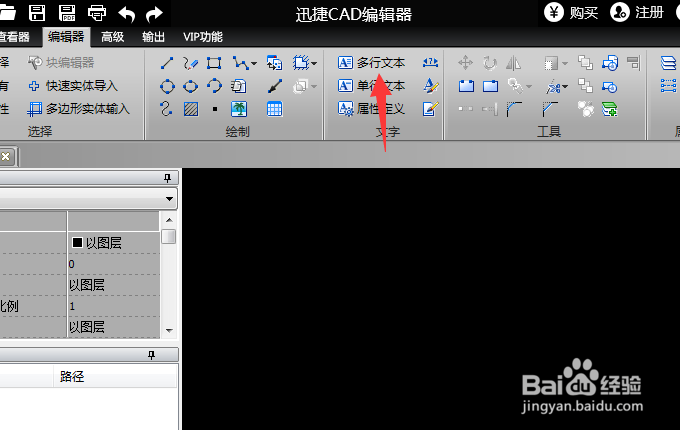This screenshot has width=680, height=430.
Task: Expand the properties panel object combo box
Action: (169, 199)
